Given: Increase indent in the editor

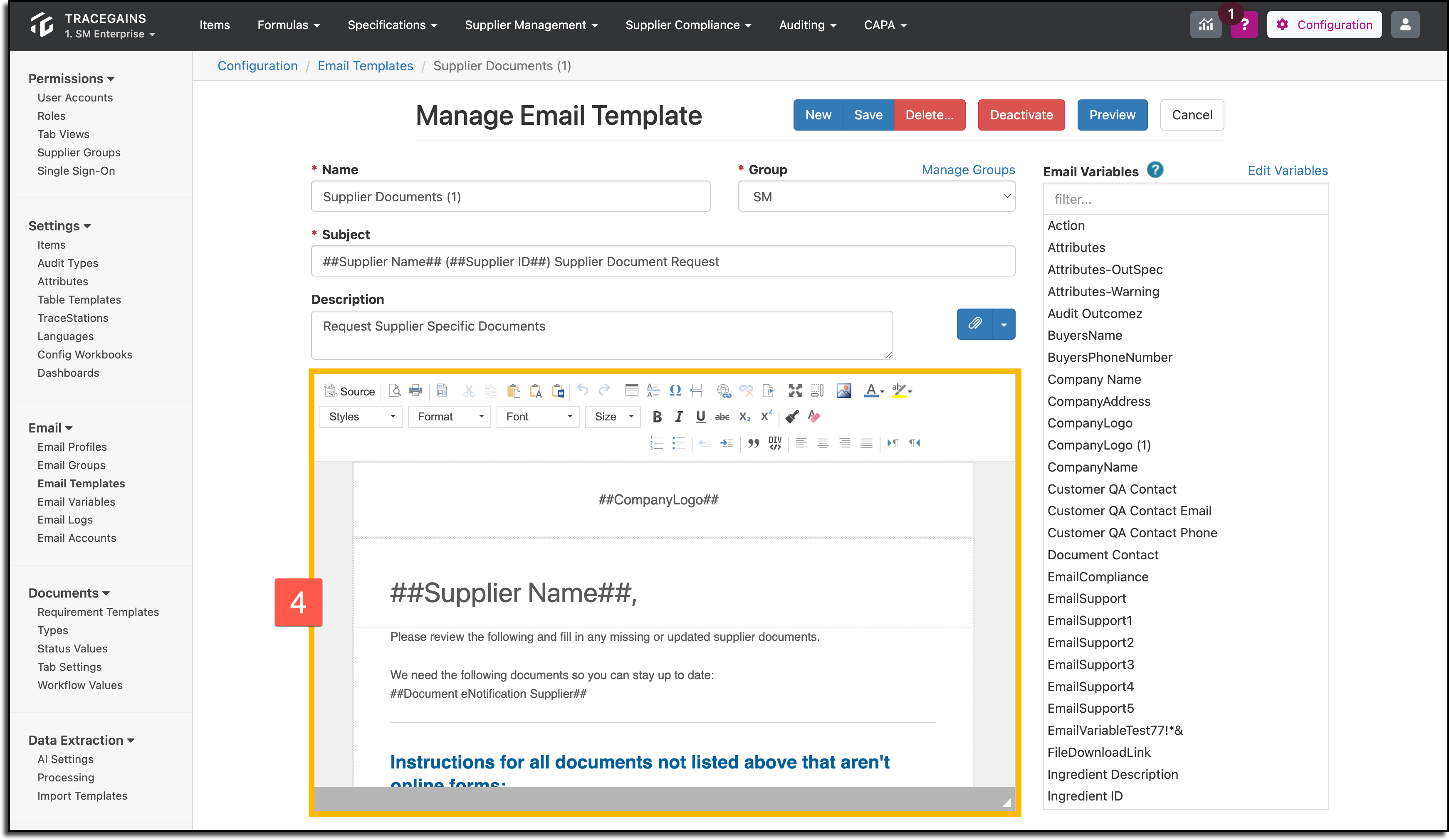Looking at the screenshot, I should tap(727, 443).
